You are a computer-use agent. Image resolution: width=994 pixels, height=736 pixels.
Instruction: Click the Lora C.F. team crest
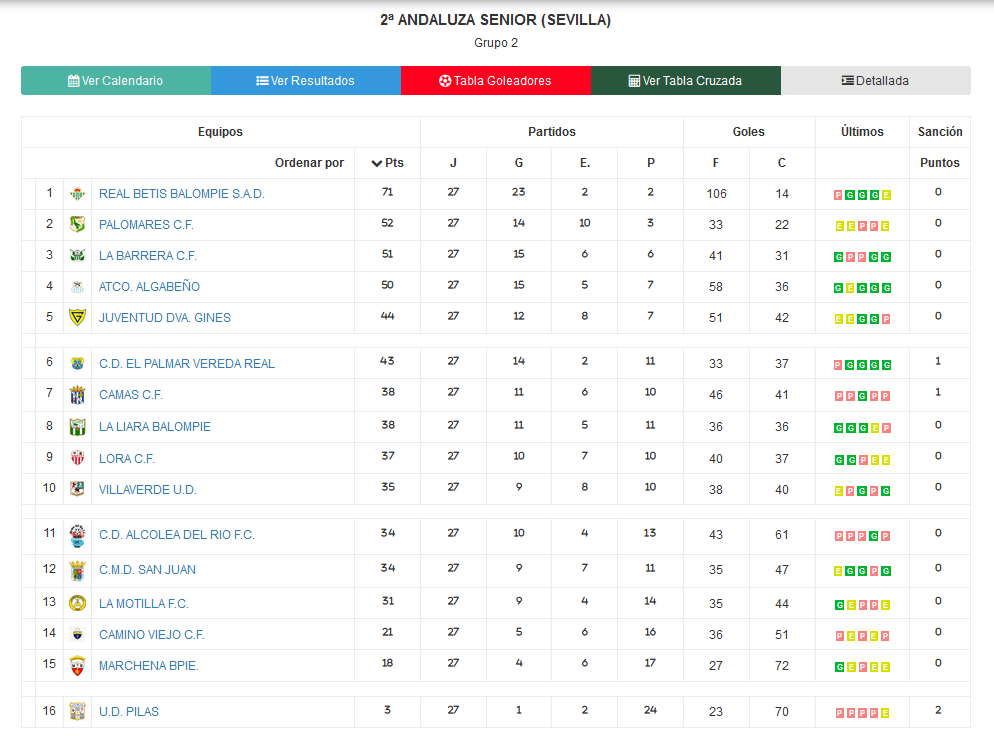[x=77, y=458]
